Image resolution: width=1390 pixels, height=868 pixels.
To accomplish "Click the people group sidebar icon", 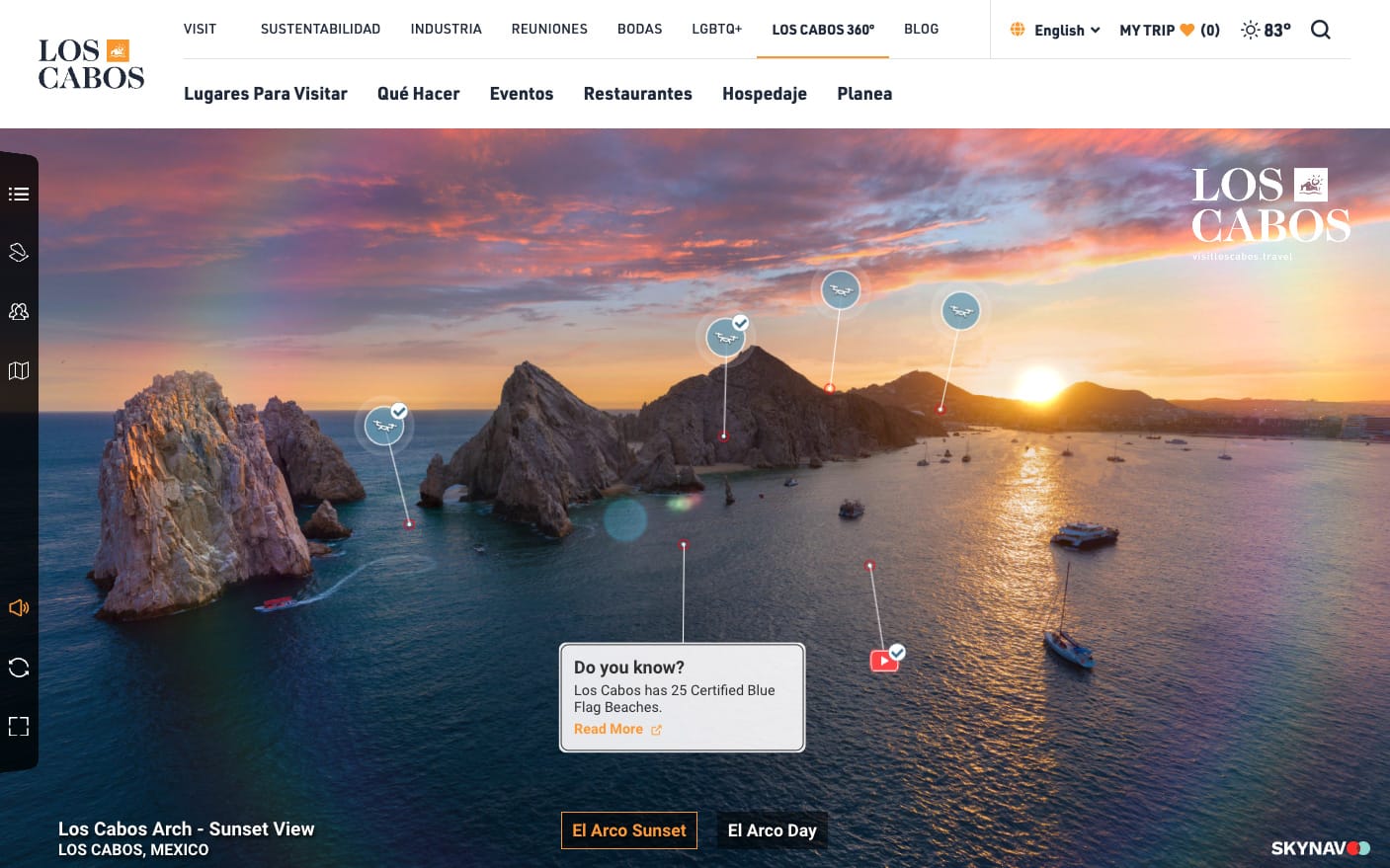I will click(x=19, y=312).
